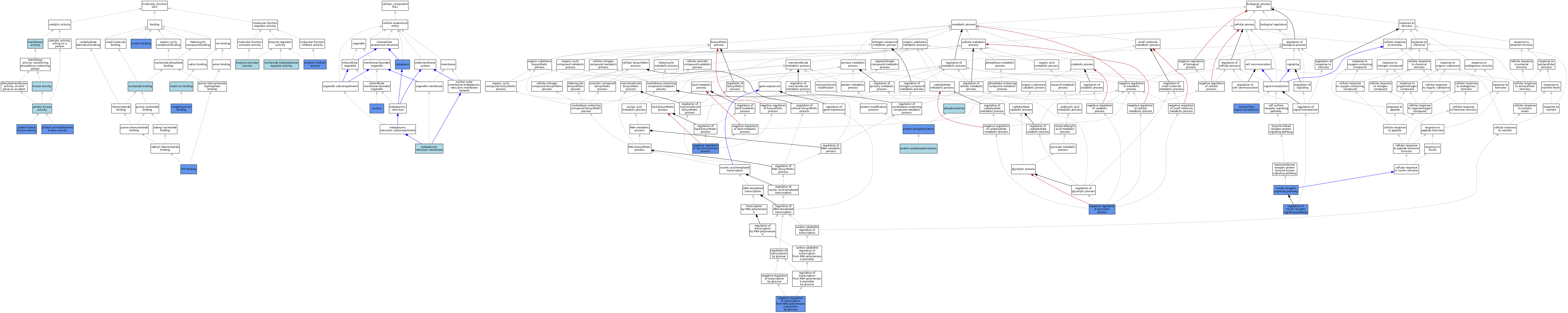Click the 'macromolecule modification' node

coord(825,86)
